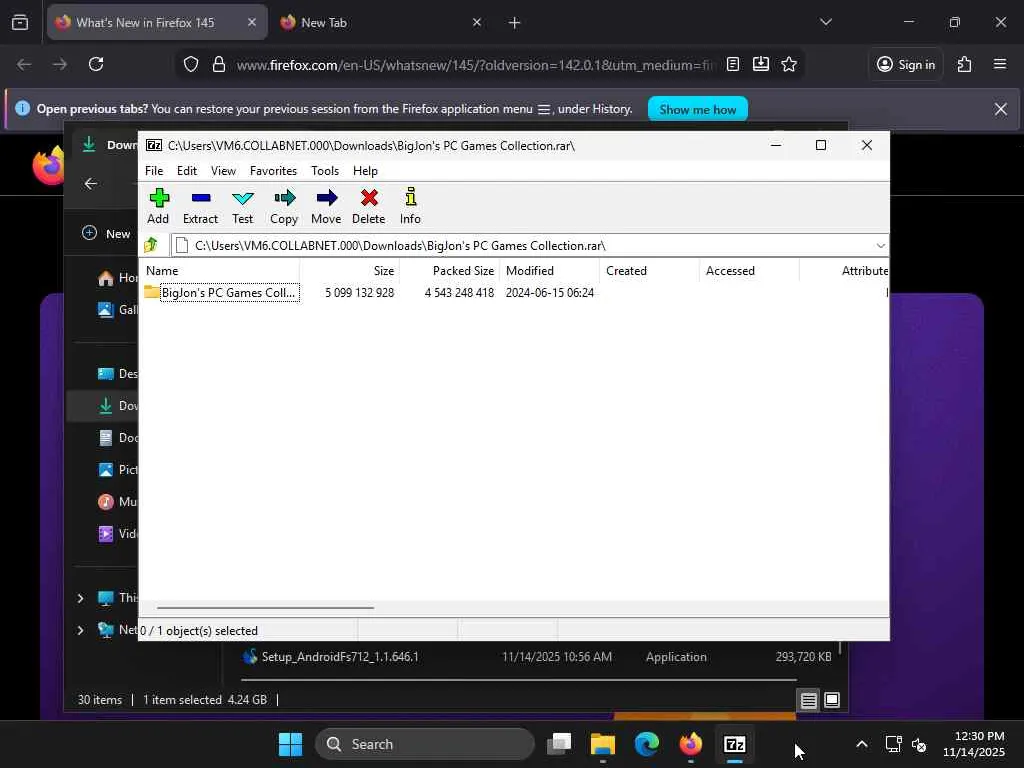This screenshot has height=768, width=1024.
Task: Click the Sign in button in Firefox
Action: [x=906, y=64]
